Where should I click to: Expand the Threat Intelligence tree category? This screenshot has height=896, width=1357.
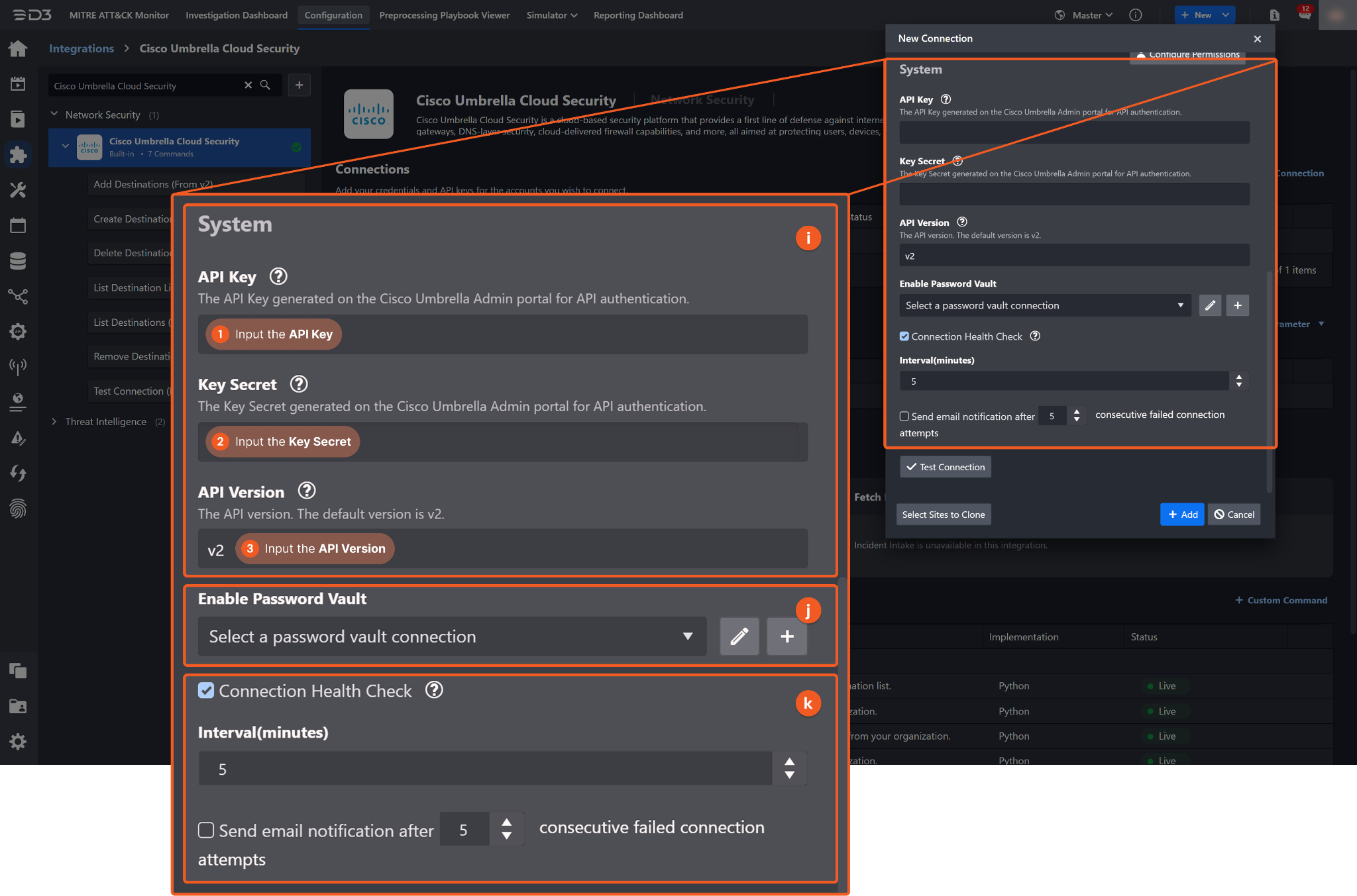pos(54,422)
